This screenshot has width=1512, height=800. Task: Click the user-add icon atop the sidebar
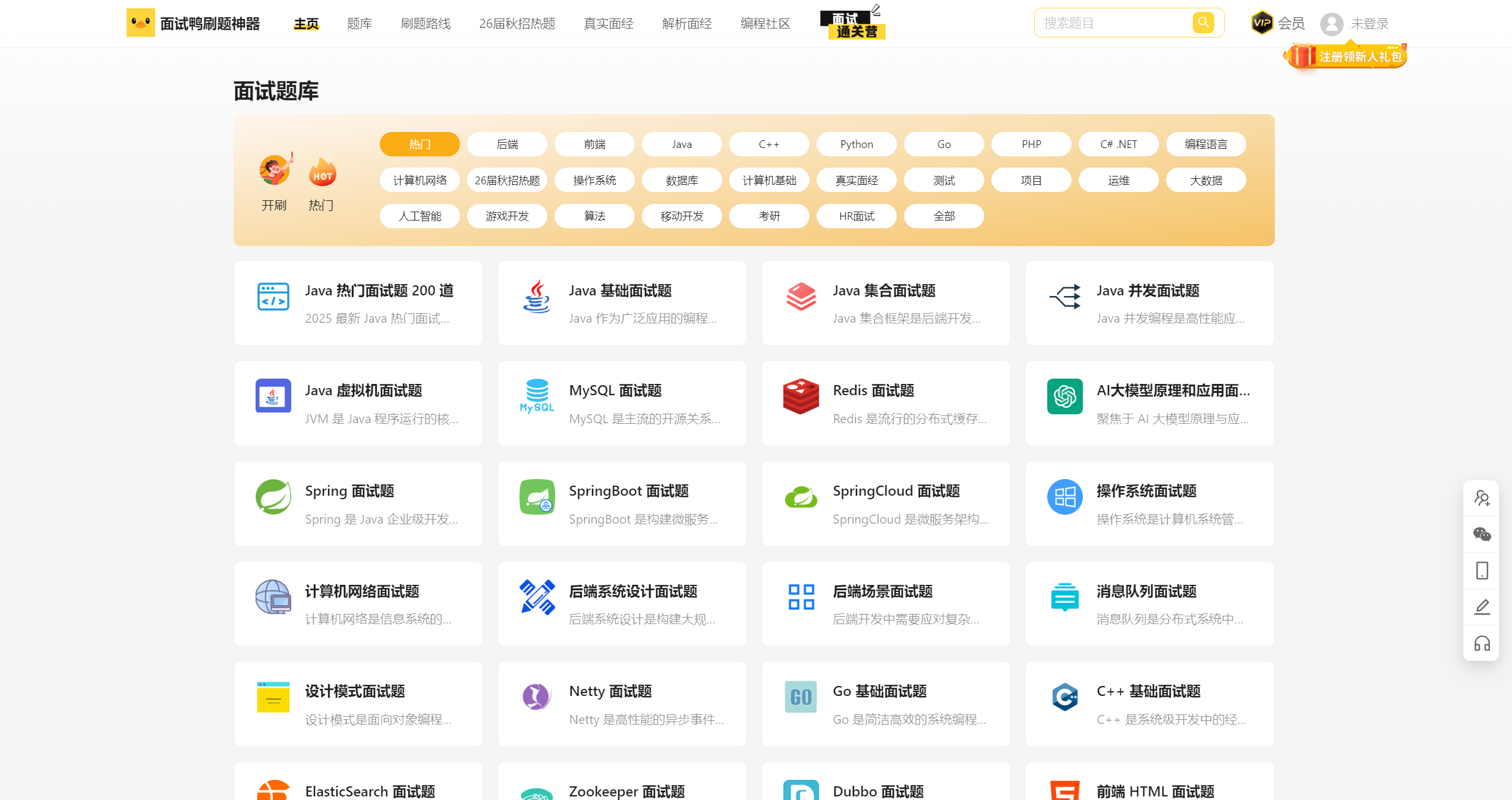coord(1482,498)
